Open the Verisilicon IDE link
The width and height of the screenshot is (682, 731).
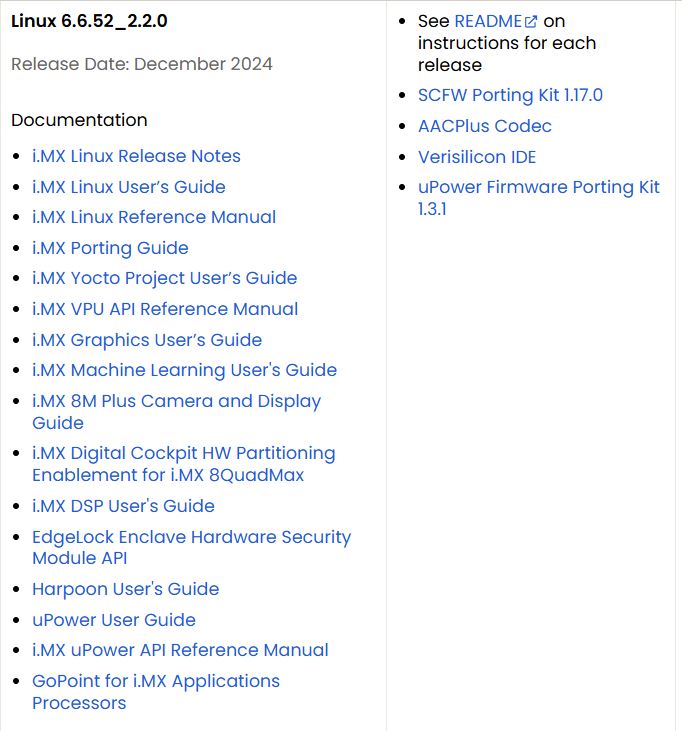[x=476, y=157]
